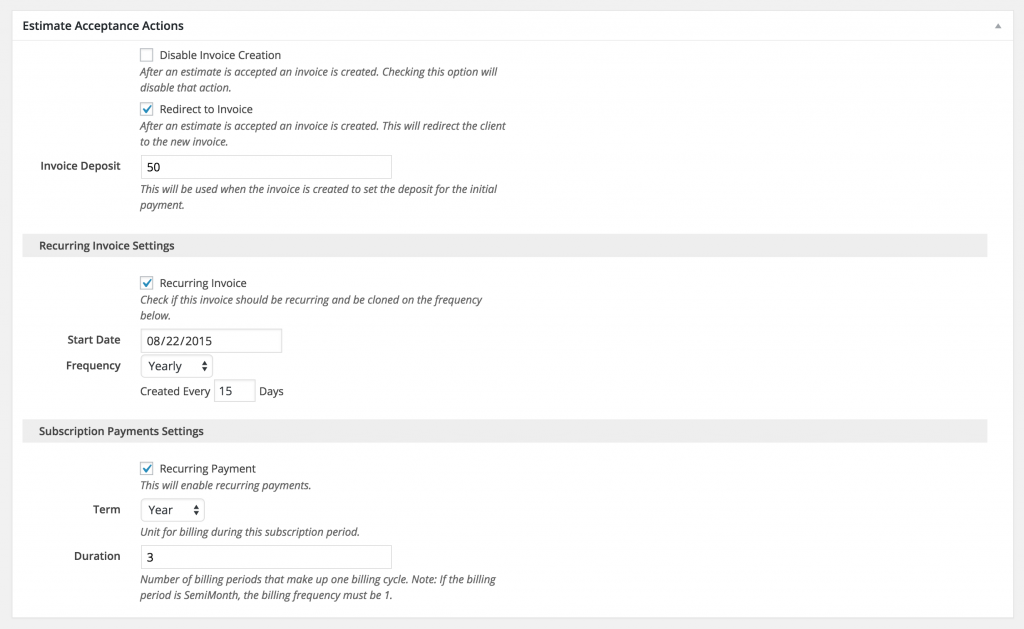Open the Term dropdown showing Year
Viewport: 1024px width, 629px height.
click(171, 509)
